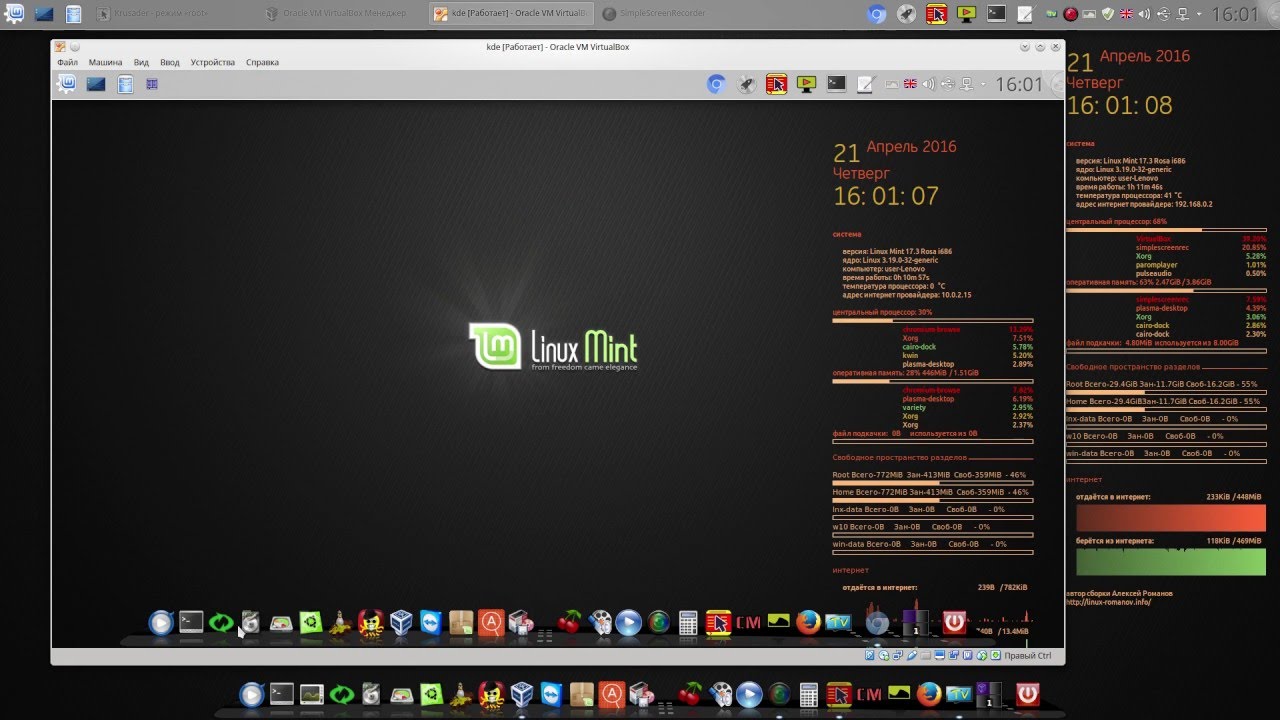1280x720 pixels.
Task: Open CM icon in host dock
Action: [x=868, y=693]
